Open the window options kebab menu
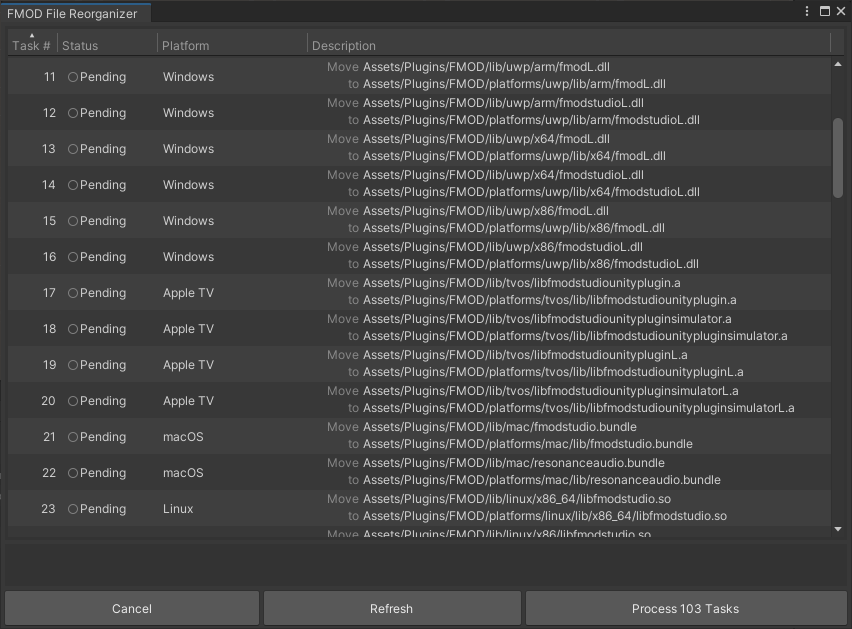The height and width of the screenshot is (629, 852). (x=808, y=12)
